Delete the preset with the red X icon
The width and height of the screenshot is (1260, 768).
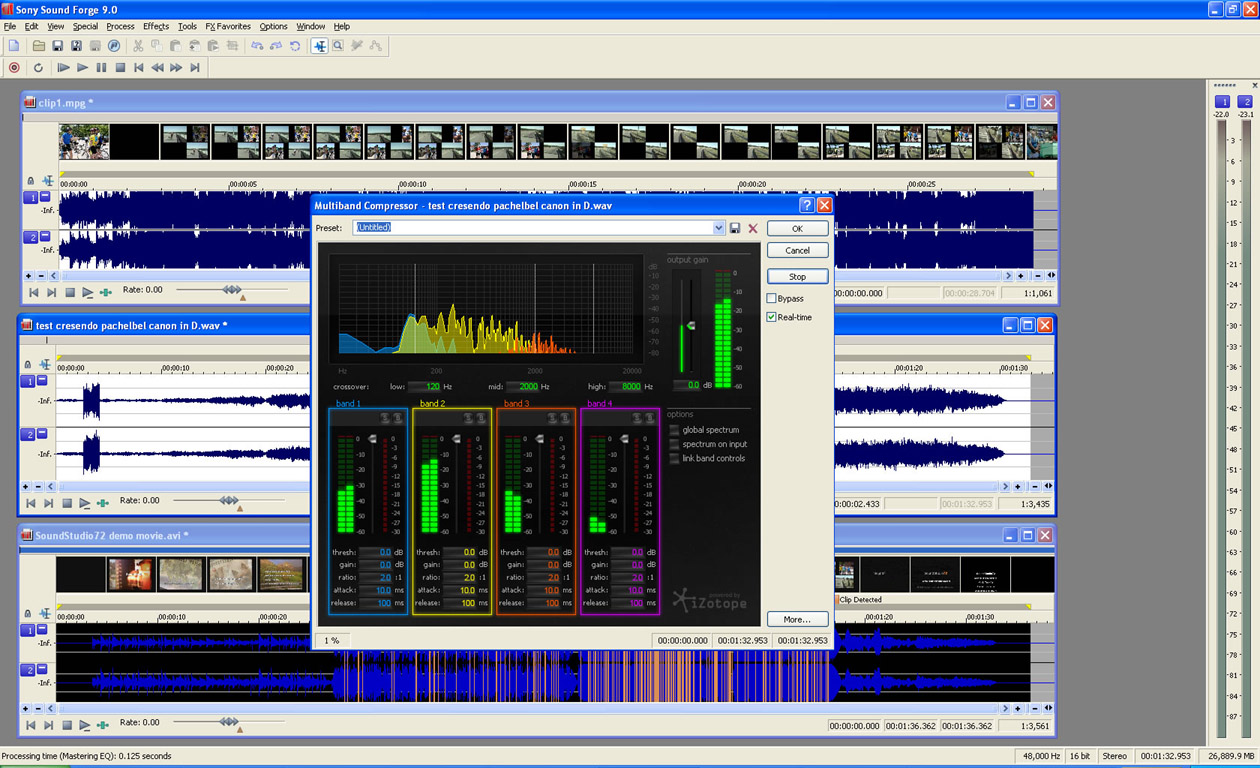(753, 228)
